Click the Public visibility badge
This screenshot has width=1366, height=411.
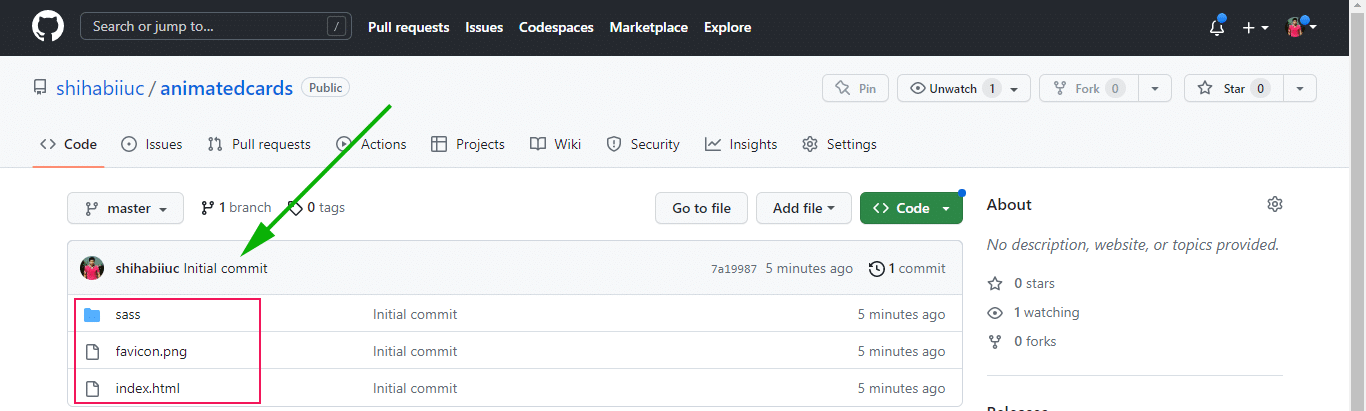[325, 88]
